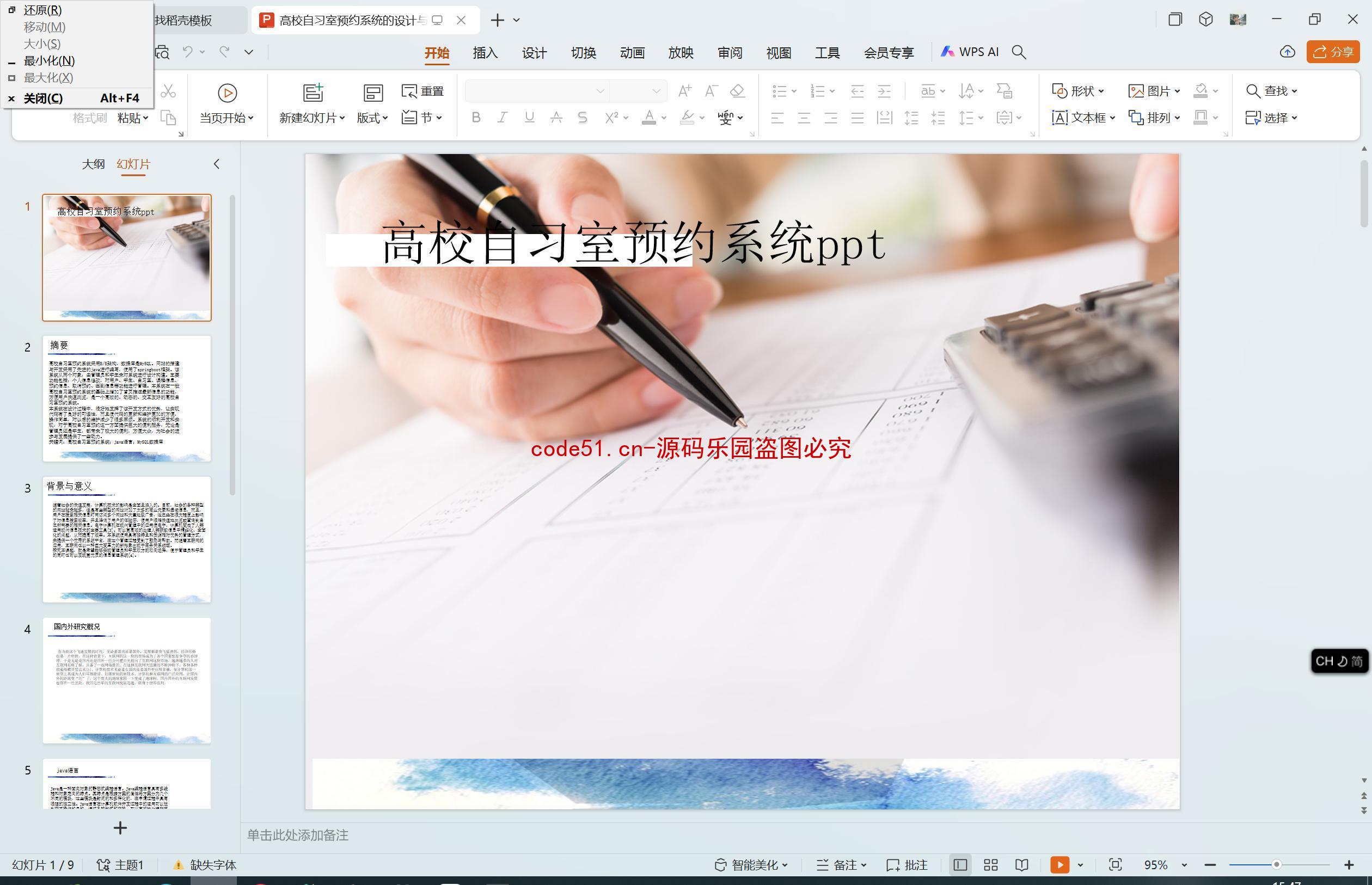
Task: Open the Animation (动画) ribbon tab
Action: point(632,52)
